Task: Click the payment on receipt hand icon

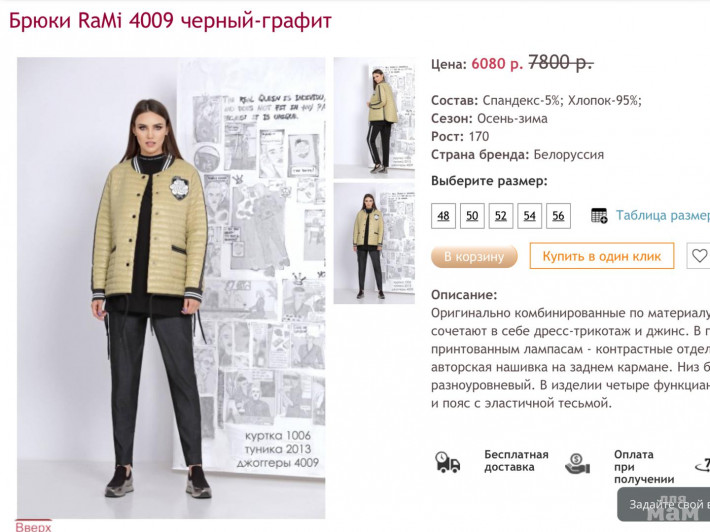Action: tap(577, 464)
